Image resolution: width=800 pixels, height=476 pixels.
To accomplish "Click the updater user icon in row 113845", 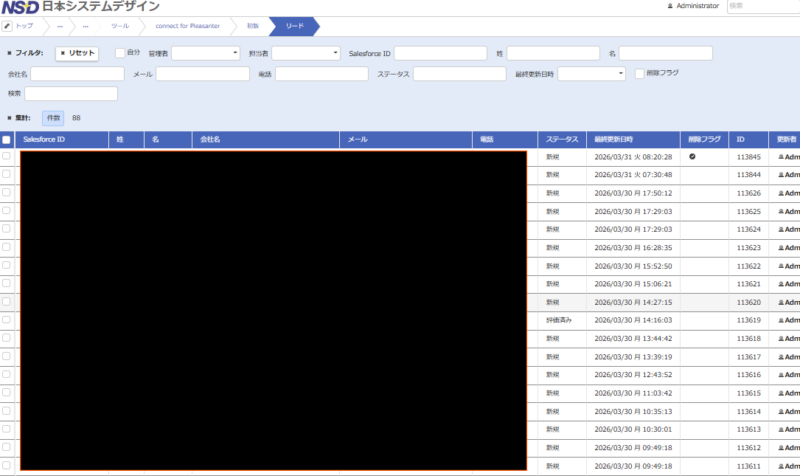I will pyautogui.click(x=781, y=157).
